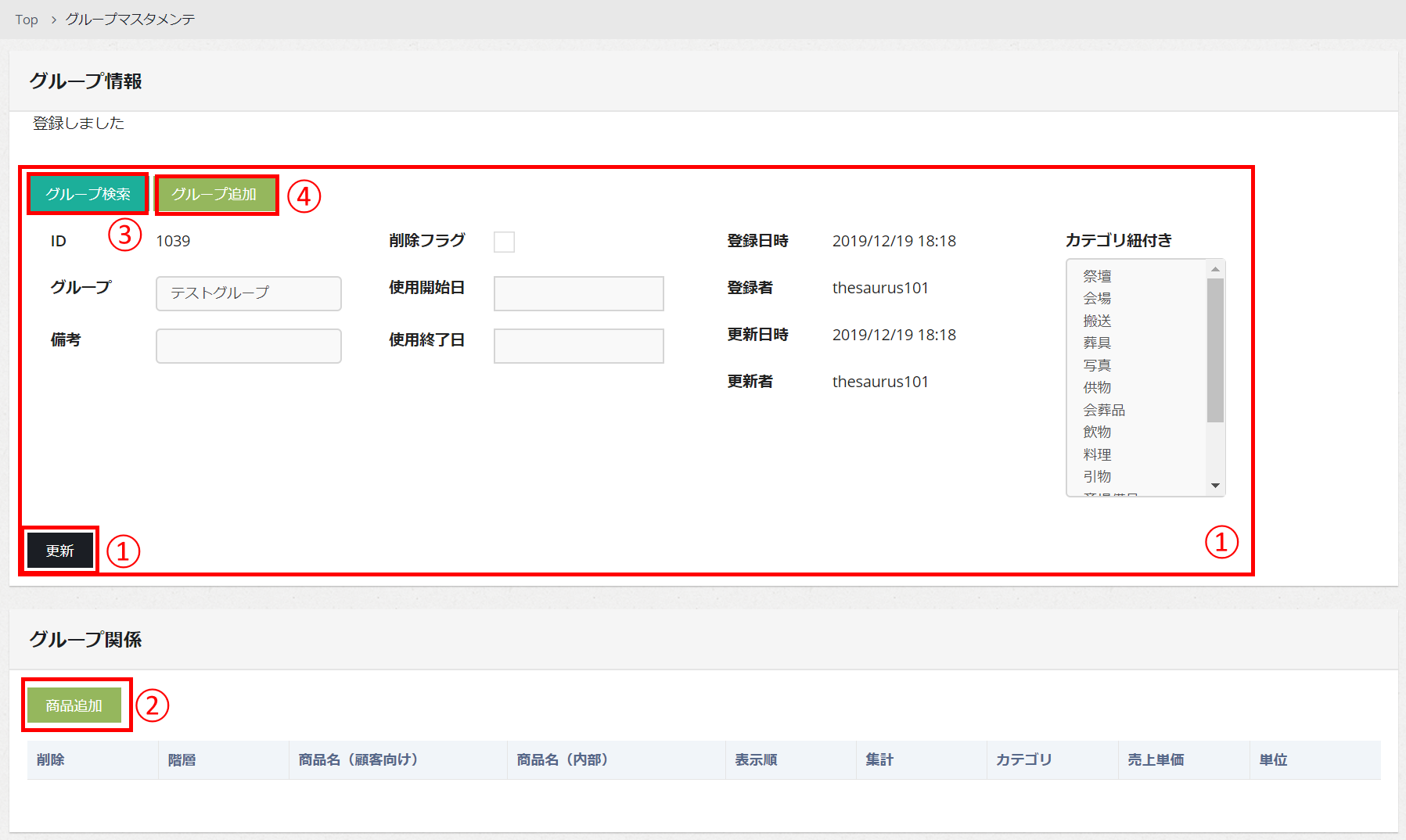Open the 使用終了日 date field

pos(578,346)
